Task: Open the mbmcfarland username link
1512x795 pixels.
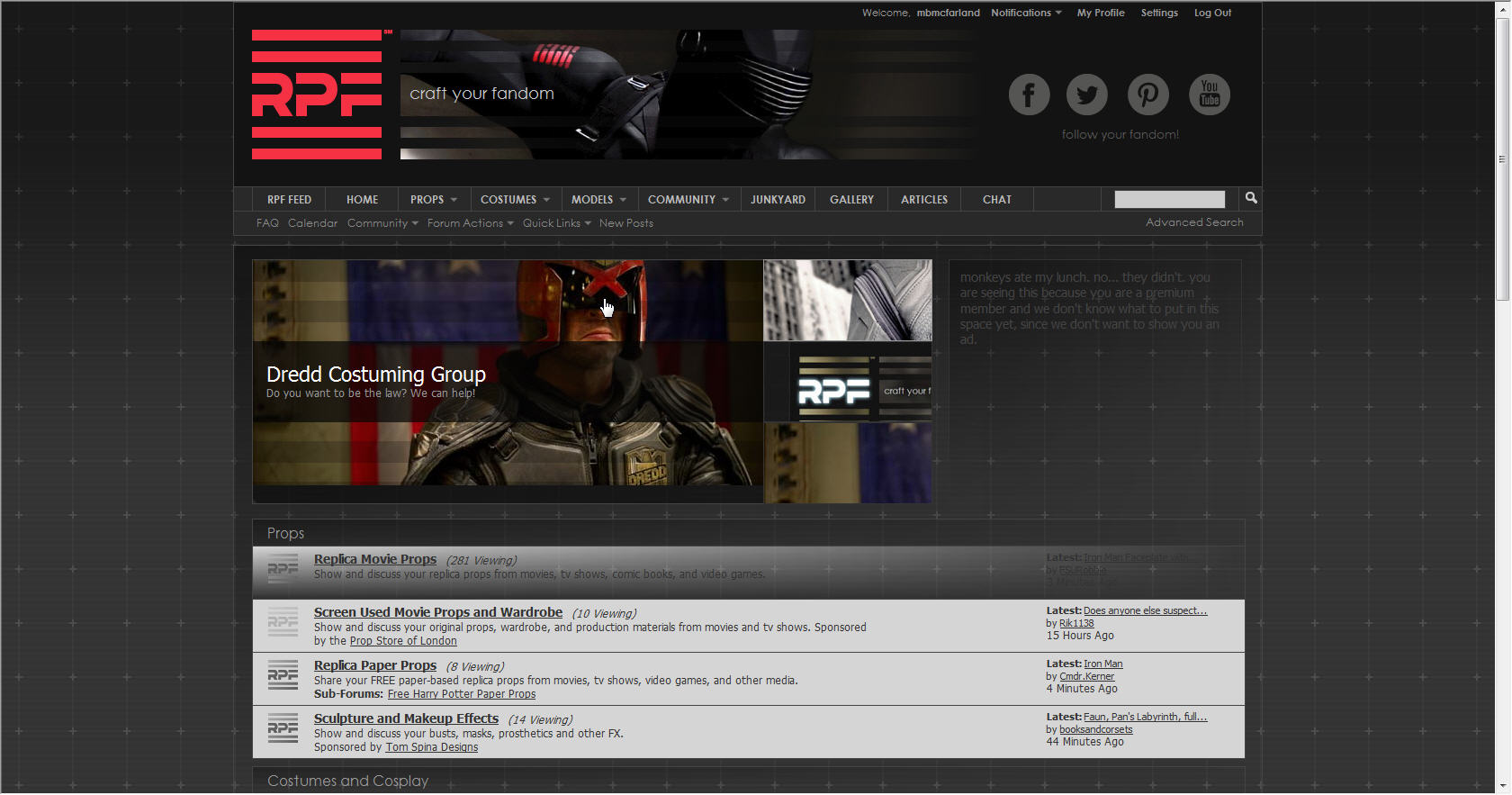Action: tap(949, 13)
